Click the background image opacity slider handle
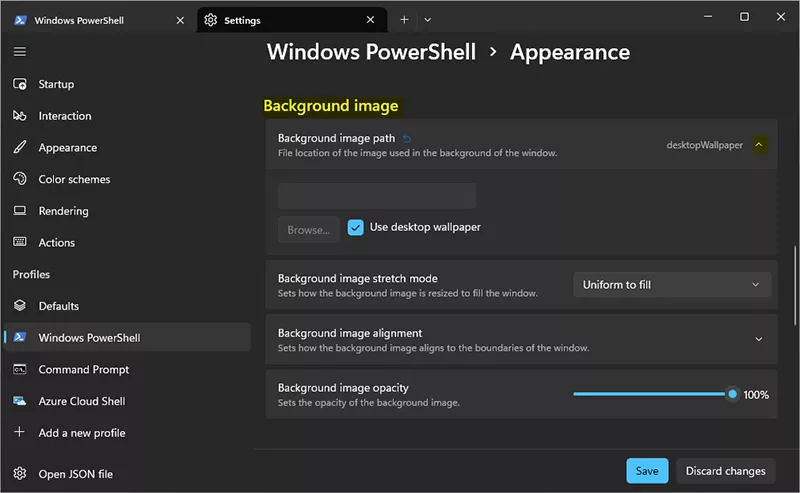This screenshot has width=800, height=493. [732, 394]
